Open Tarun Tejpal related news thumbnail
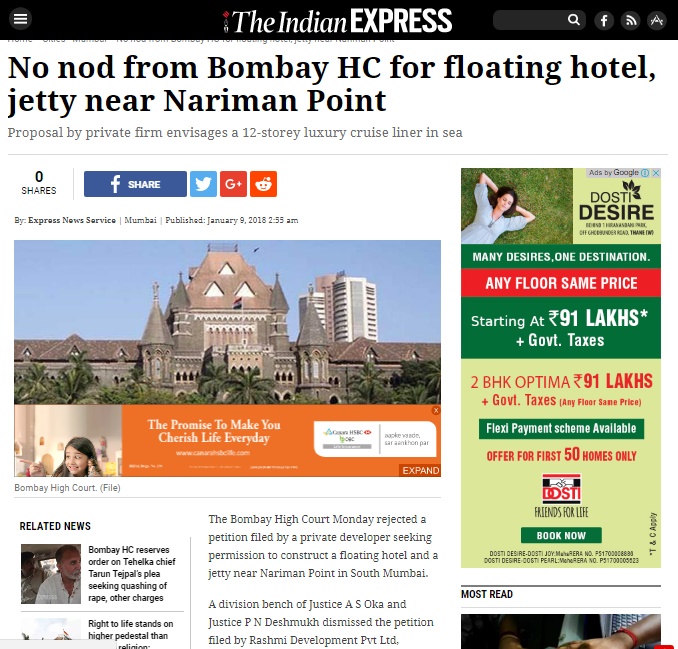 click(x=51, y=574)
